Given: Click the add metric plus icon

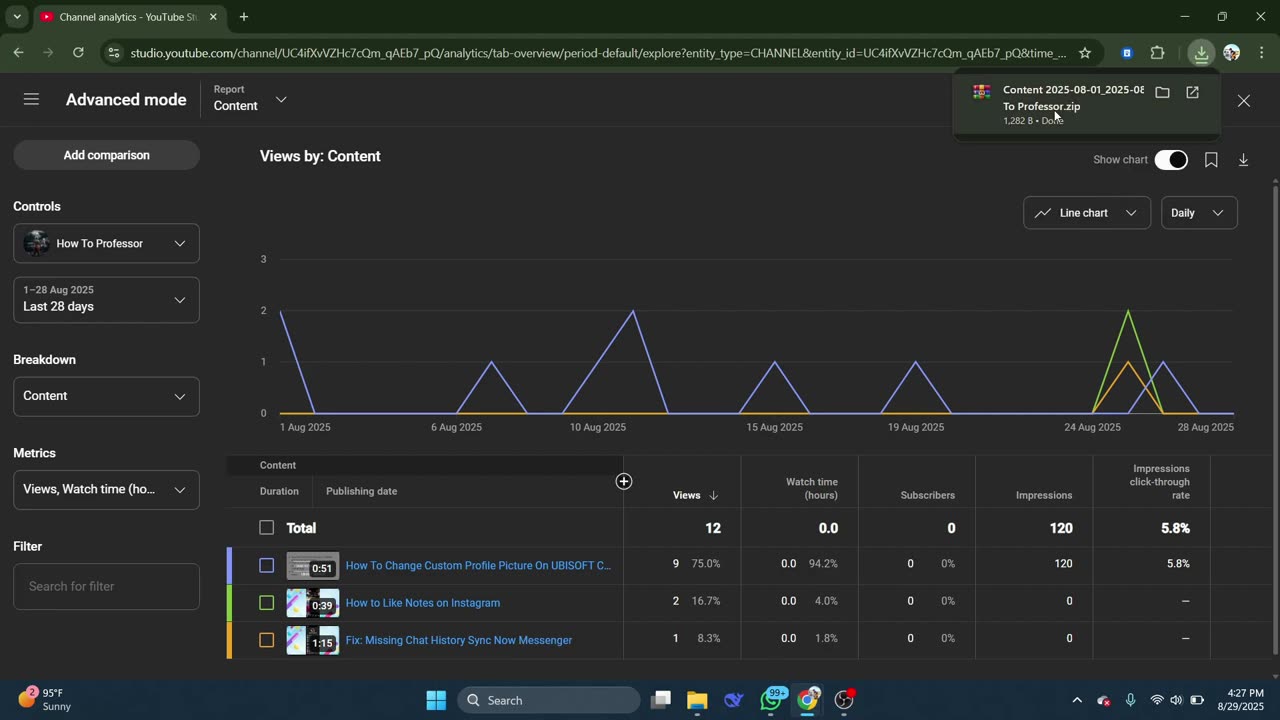Looking at the screenshot, I should [624, 482].
